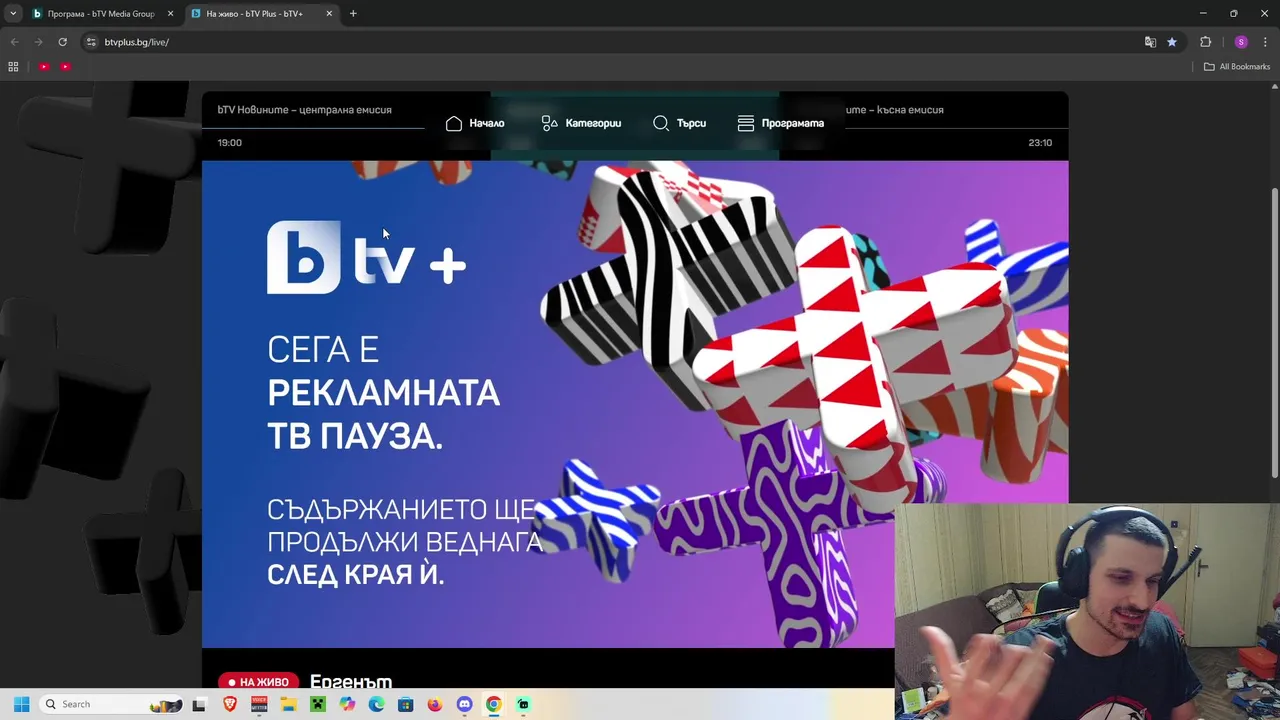
Task: Launch Brave browser from taskbar
Action: click(230, 704)
